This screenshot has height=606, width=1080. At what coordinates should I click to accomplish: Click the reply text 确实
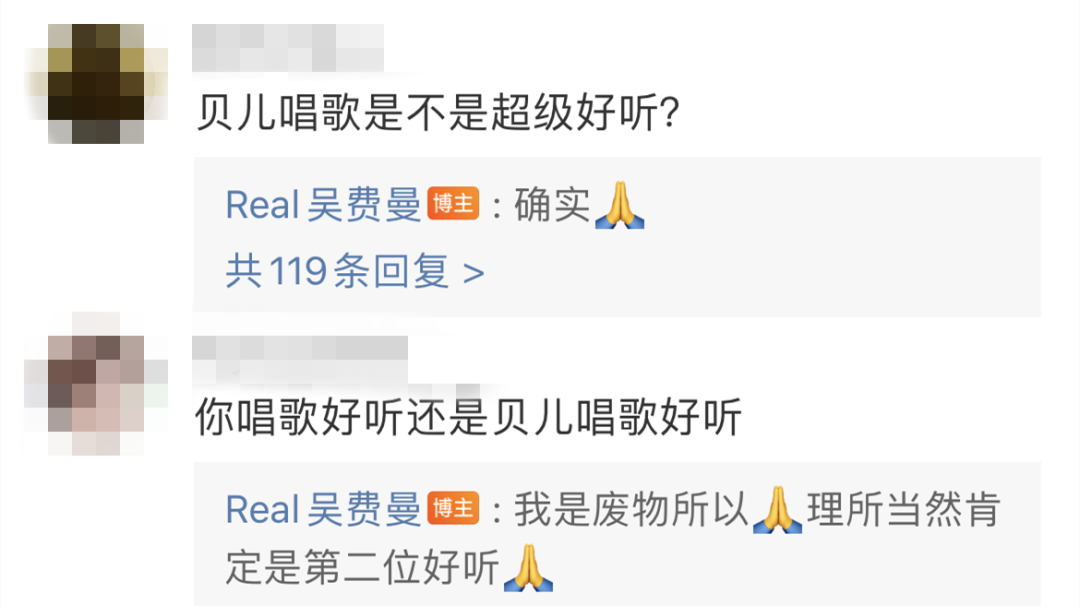pos(552,205)
